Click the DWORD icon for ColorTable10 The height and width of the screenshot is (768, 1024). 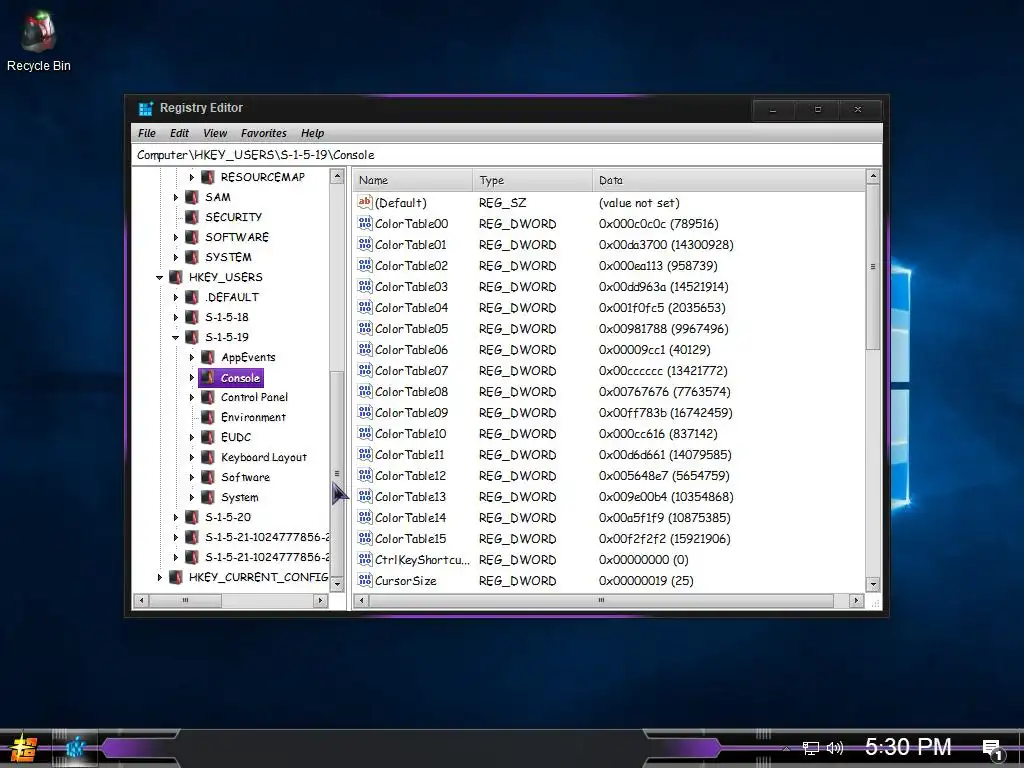[x=365, y=433]
